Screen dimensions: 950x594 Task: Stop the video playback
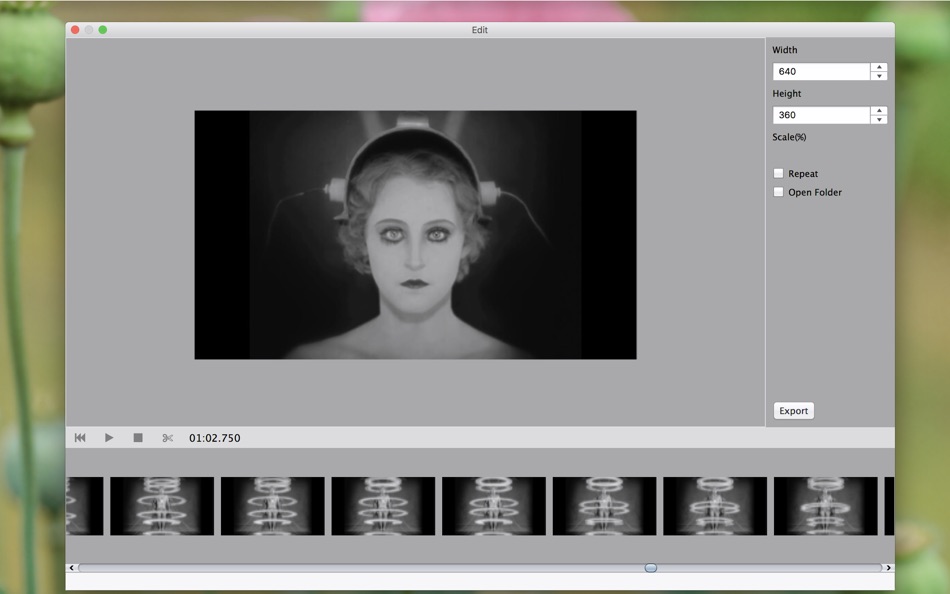pos(138,438)
